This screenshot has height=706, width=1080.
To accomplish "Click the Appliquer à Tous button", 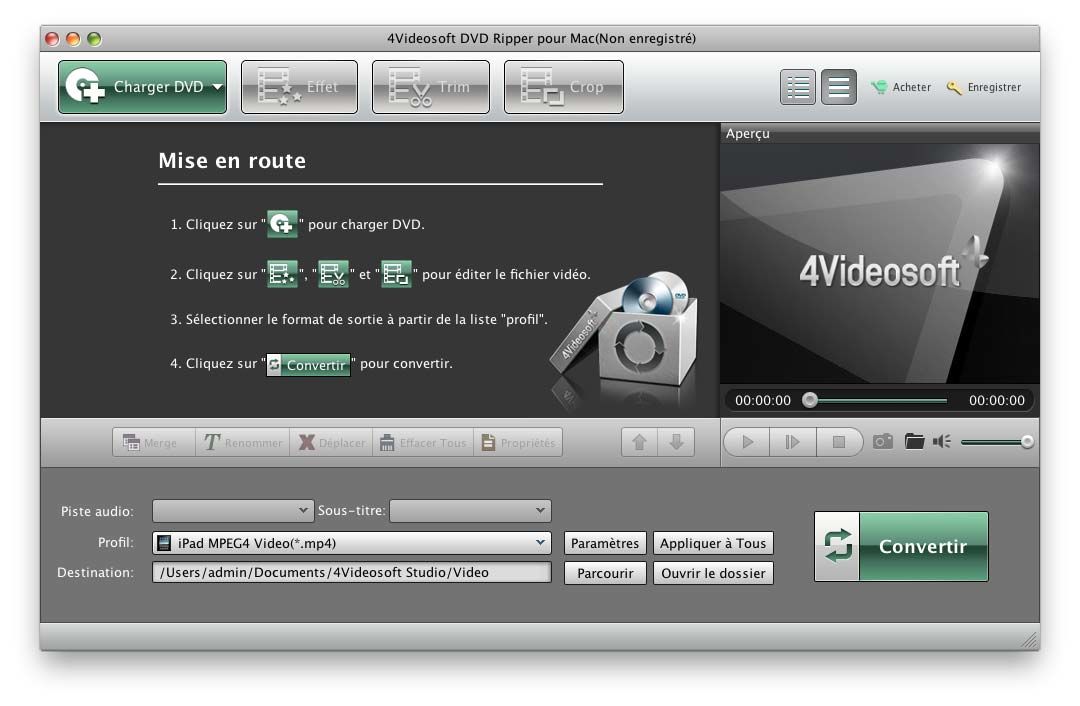I will coord(713,543).
